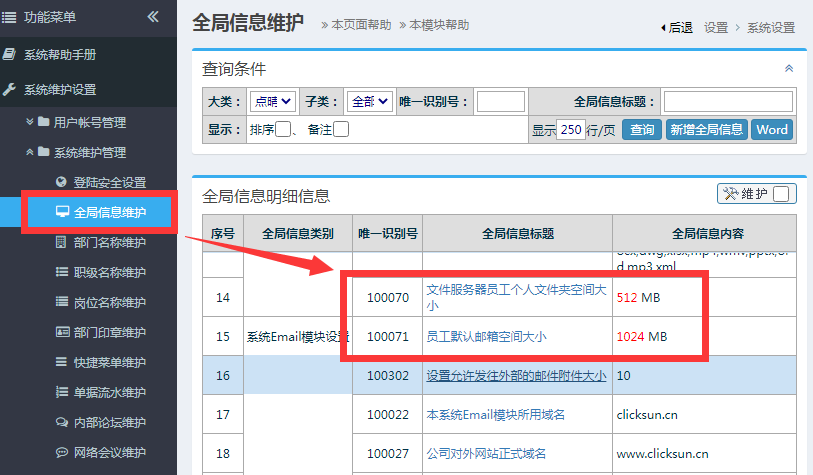Click the rows-per-page field showing 250
813x475 pixels.
[x=571, y=130]
